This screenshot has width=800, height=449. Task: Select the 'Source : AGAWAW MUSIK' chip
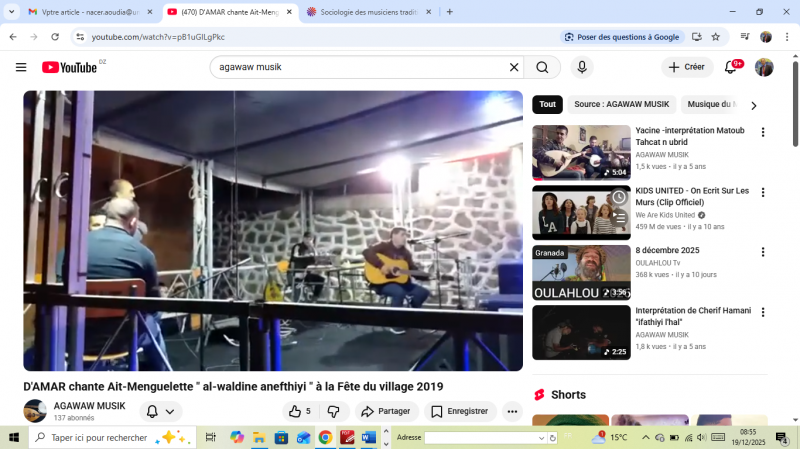tap(621, 104)
